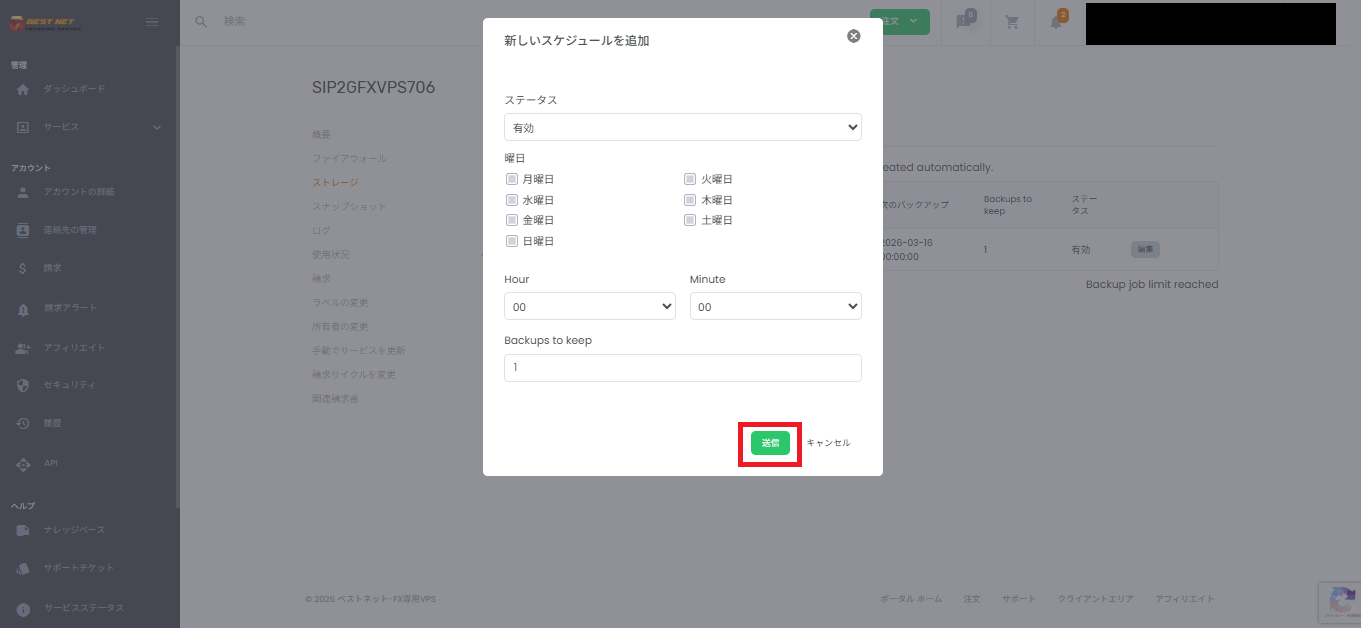Check the 月曜日 weekday checkbox
The width and height of the screenshot is (1361, 628).
(x=513, y=178)
